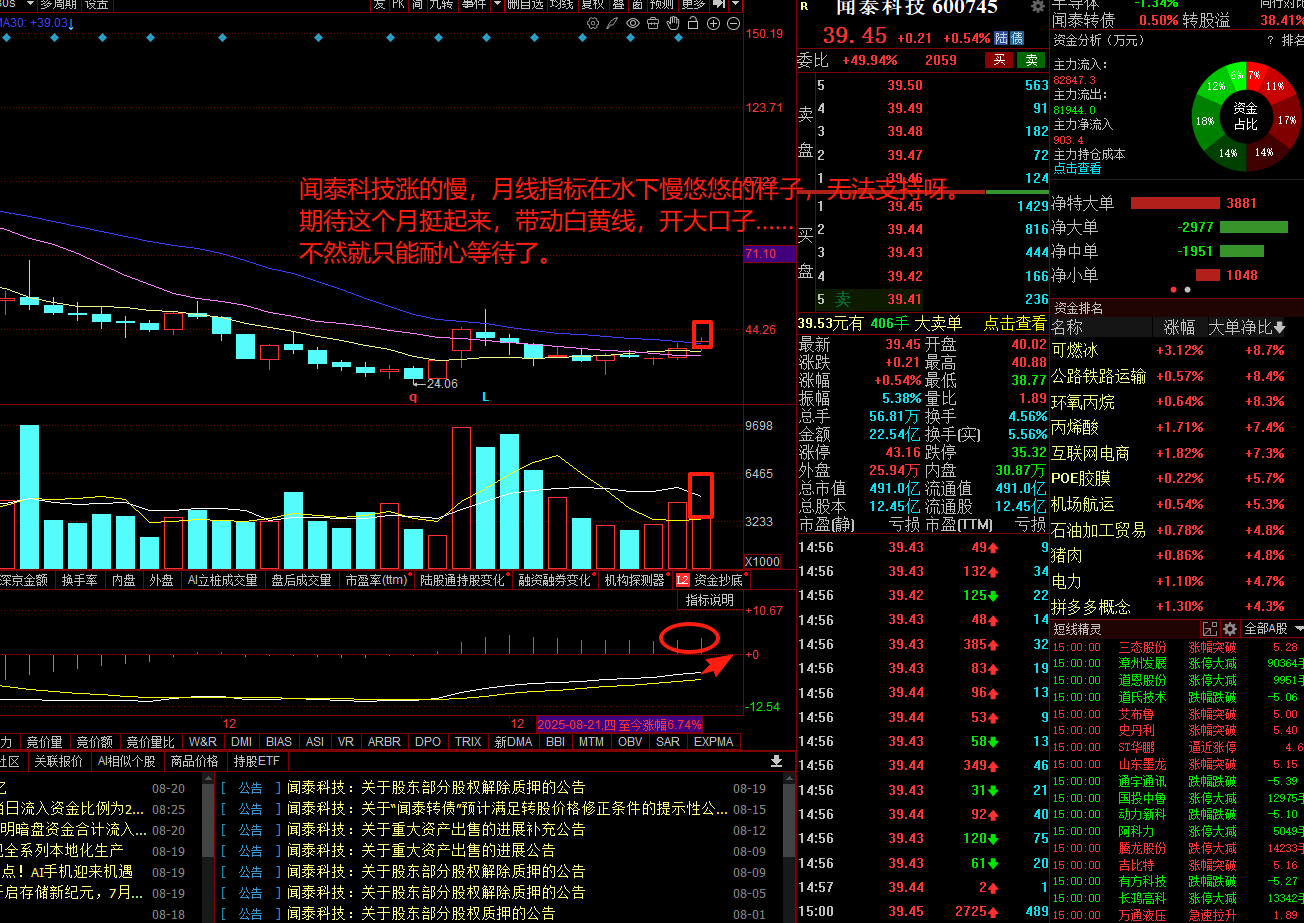Viewport: 1304px width, 923px height.
Task: Switch indicator to TRIX
Action: tap(468, 742)
